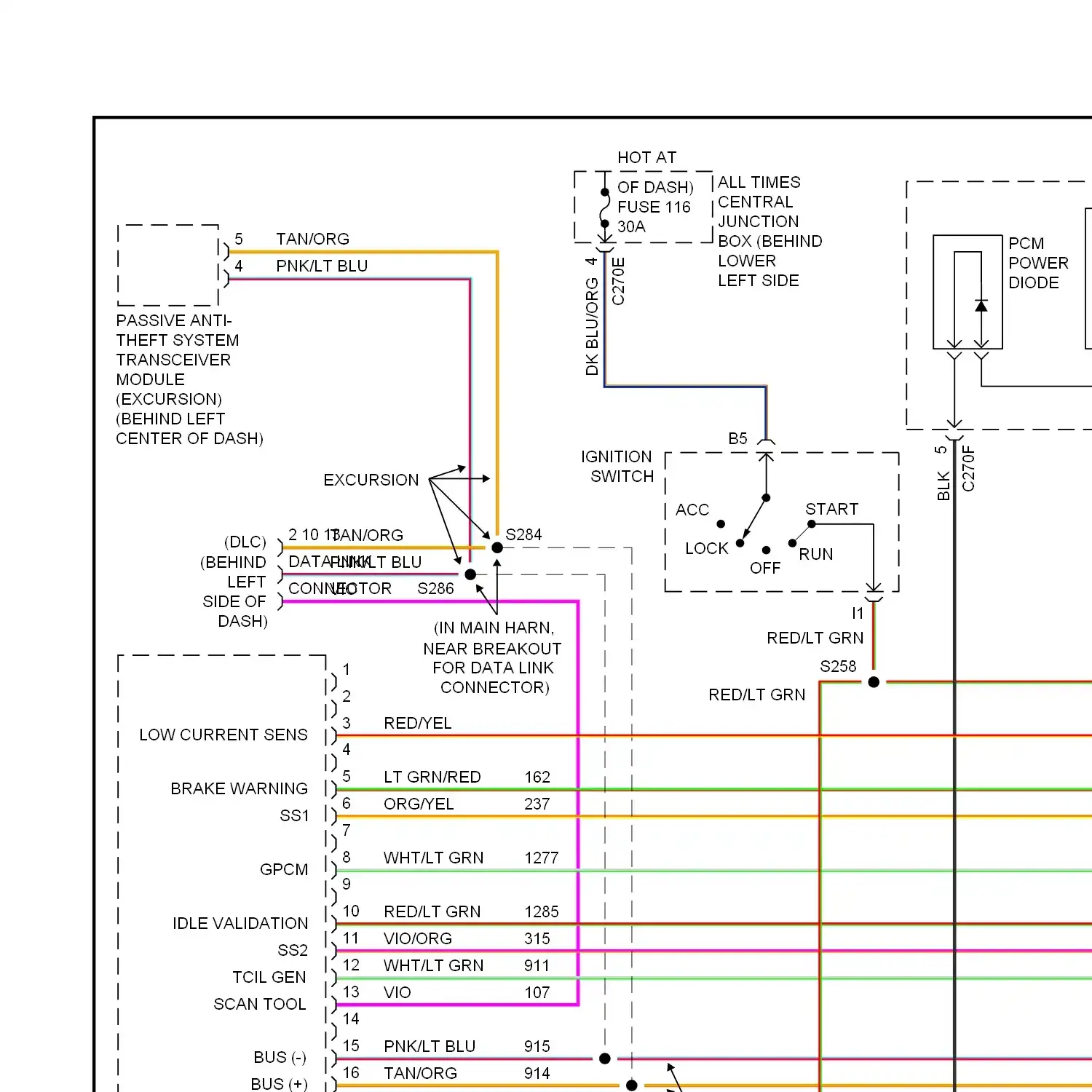Click circuit number 237
This screenshot has width=1092, height=1092.
(537, 804)
